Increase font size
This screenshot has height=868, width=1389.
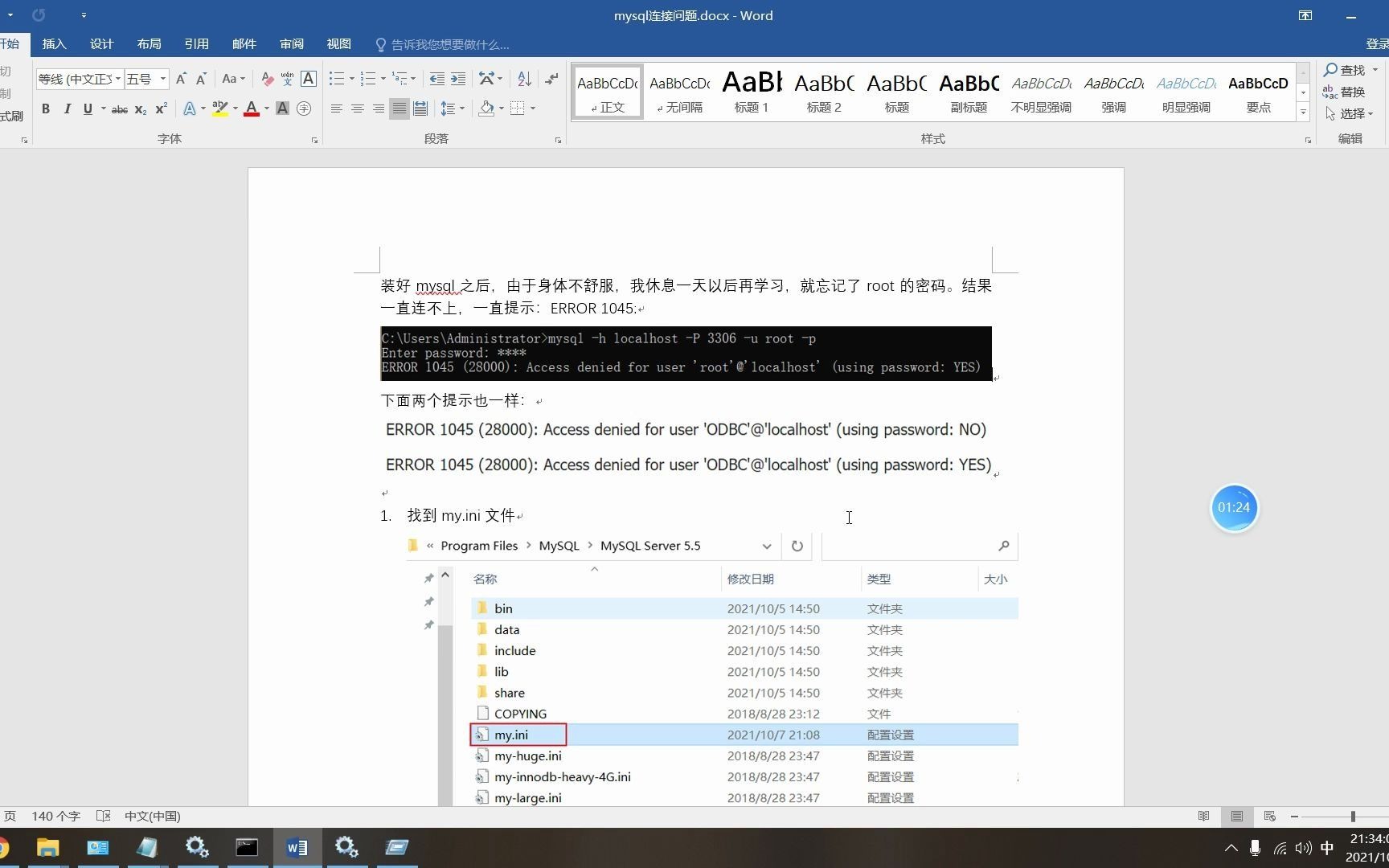181,79
